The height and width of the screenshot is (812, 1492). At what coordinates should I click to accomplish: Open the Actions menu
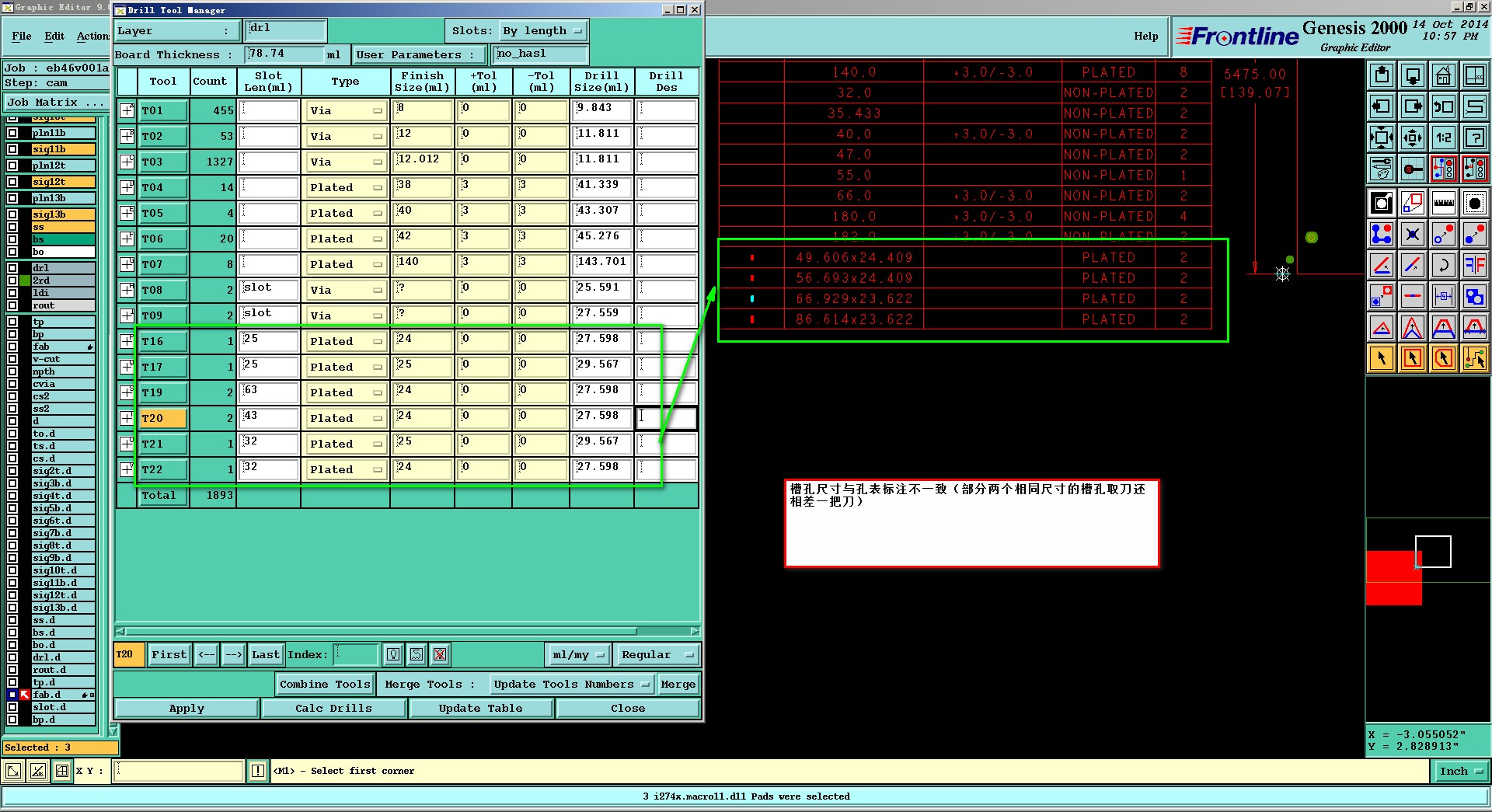[x=92, y=36]
